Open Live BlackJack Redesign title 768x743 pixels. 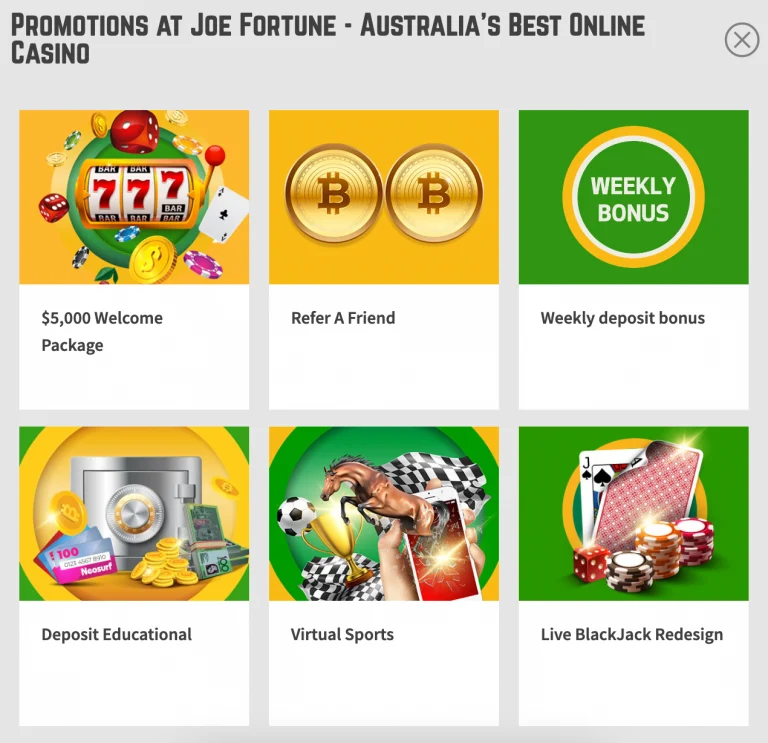(632, 635)
